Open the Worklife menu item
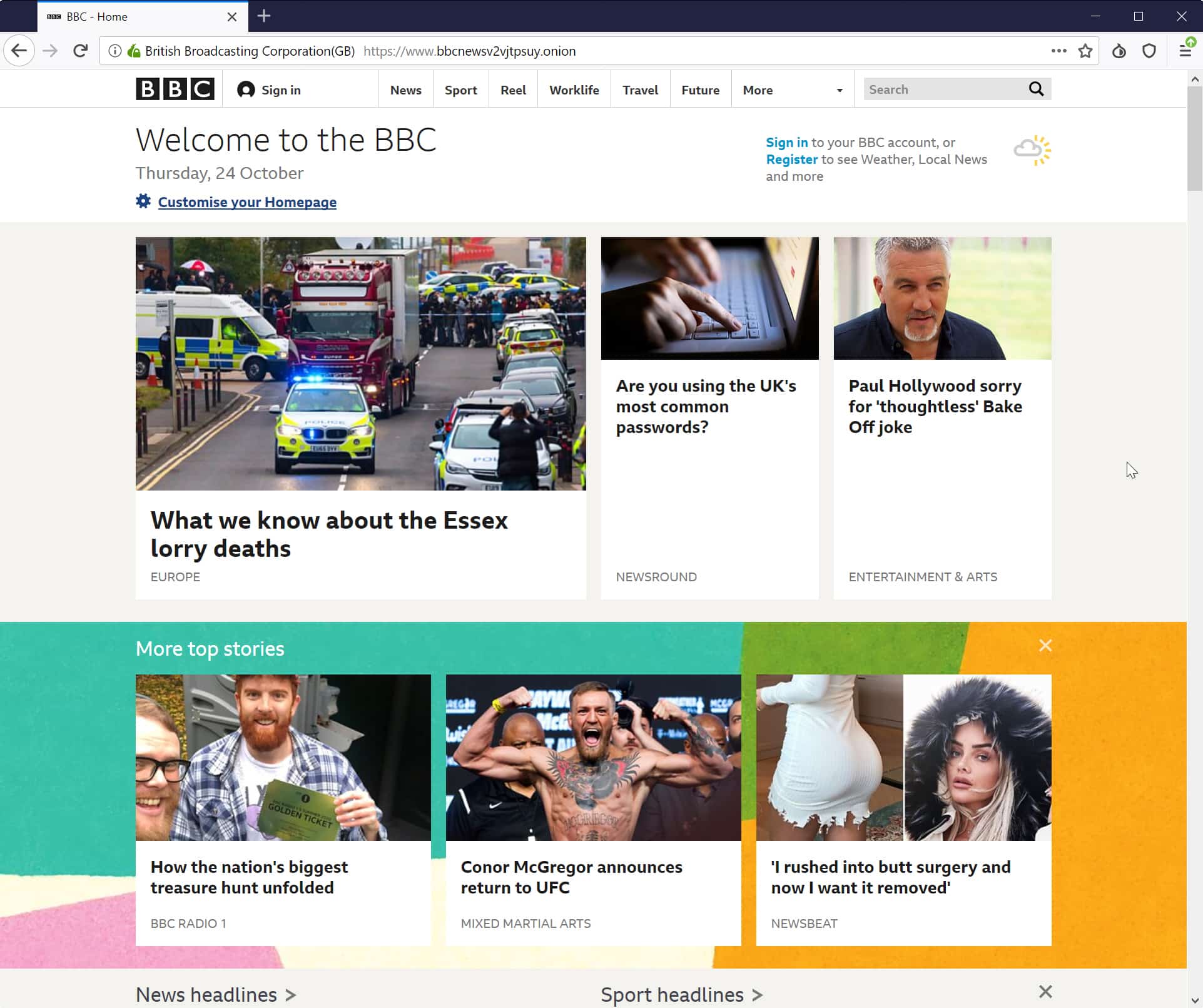 (574, 89)
